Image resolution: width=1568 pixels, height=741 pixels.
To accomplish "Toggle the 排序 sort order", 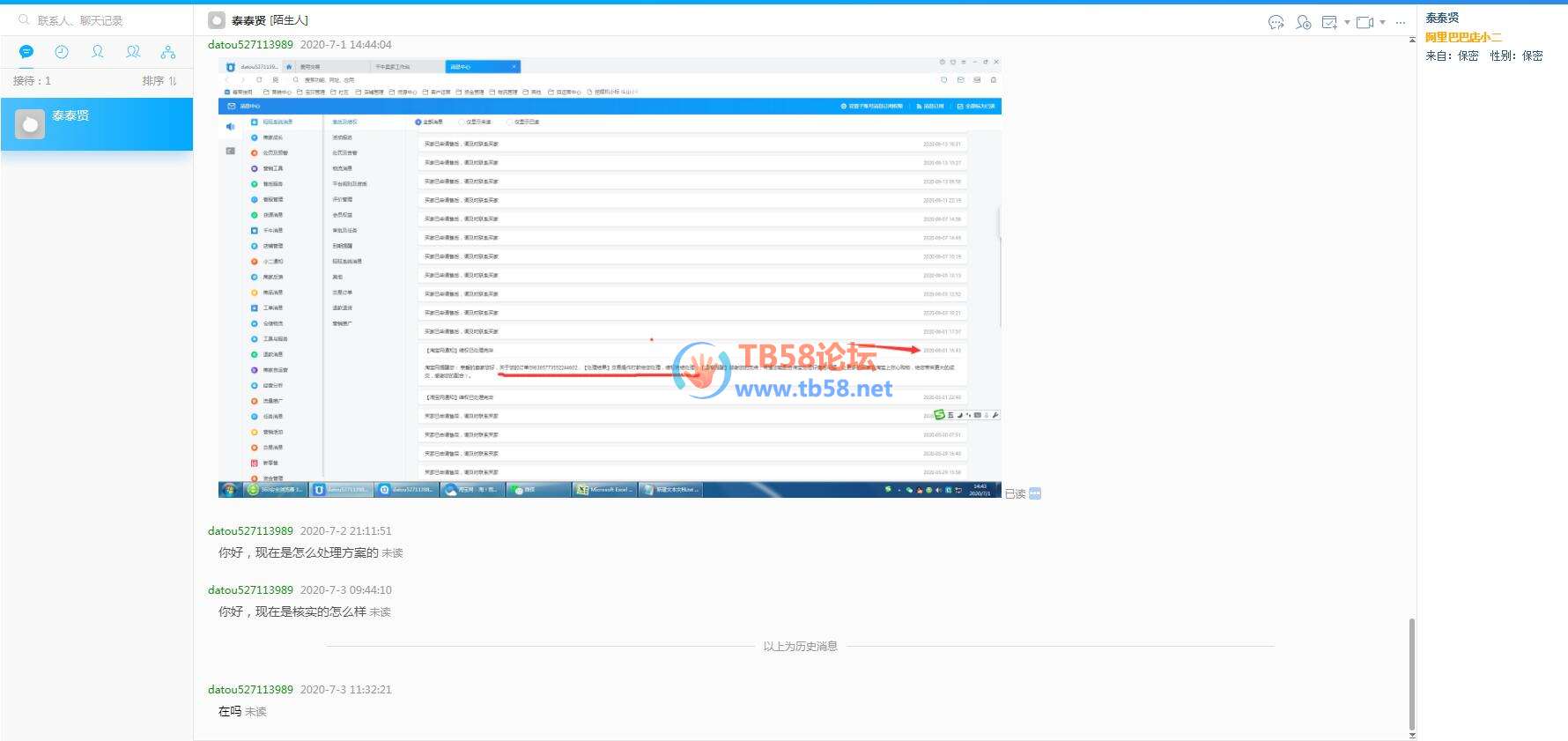I will [159, 80].
